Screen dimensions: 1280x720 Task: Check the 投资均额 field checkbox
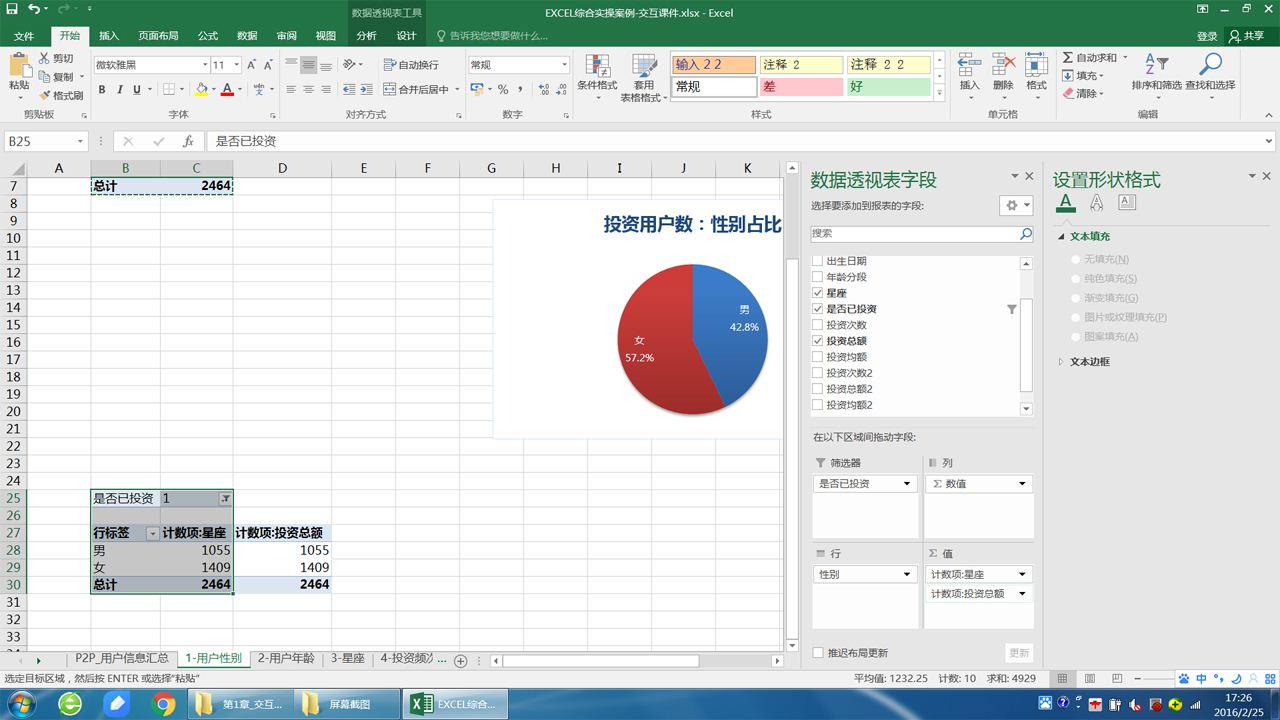tap(818, 357)
